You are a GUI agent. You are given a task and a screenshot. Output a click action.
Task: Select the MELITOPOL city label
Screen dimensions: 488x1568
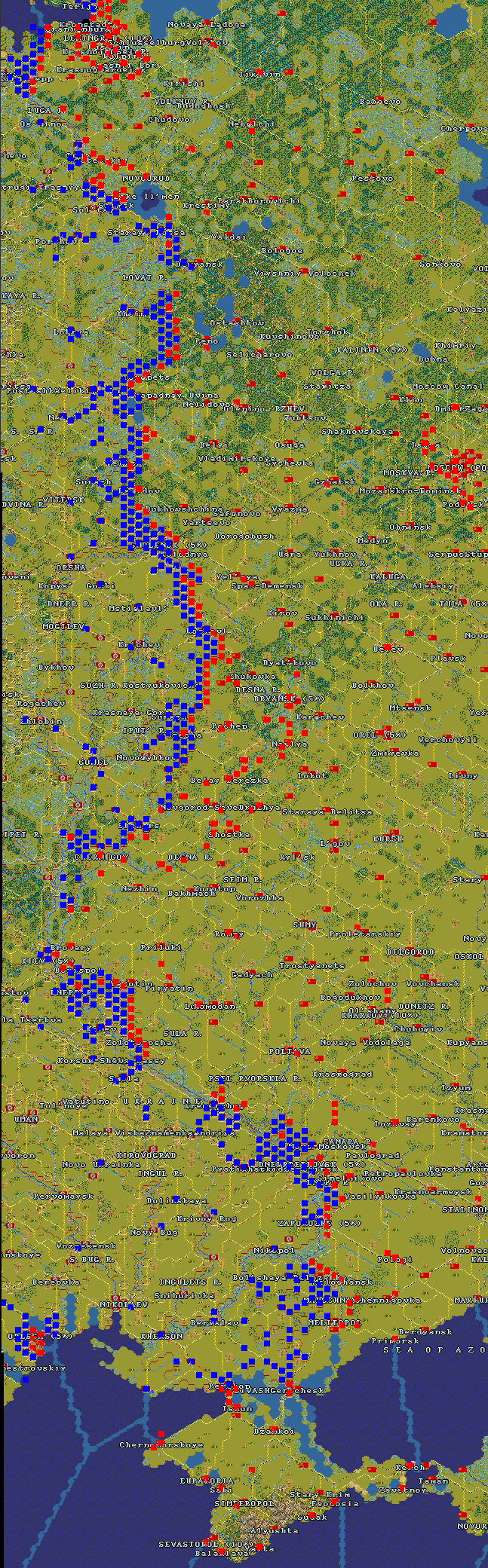[x=335, y=1322]
